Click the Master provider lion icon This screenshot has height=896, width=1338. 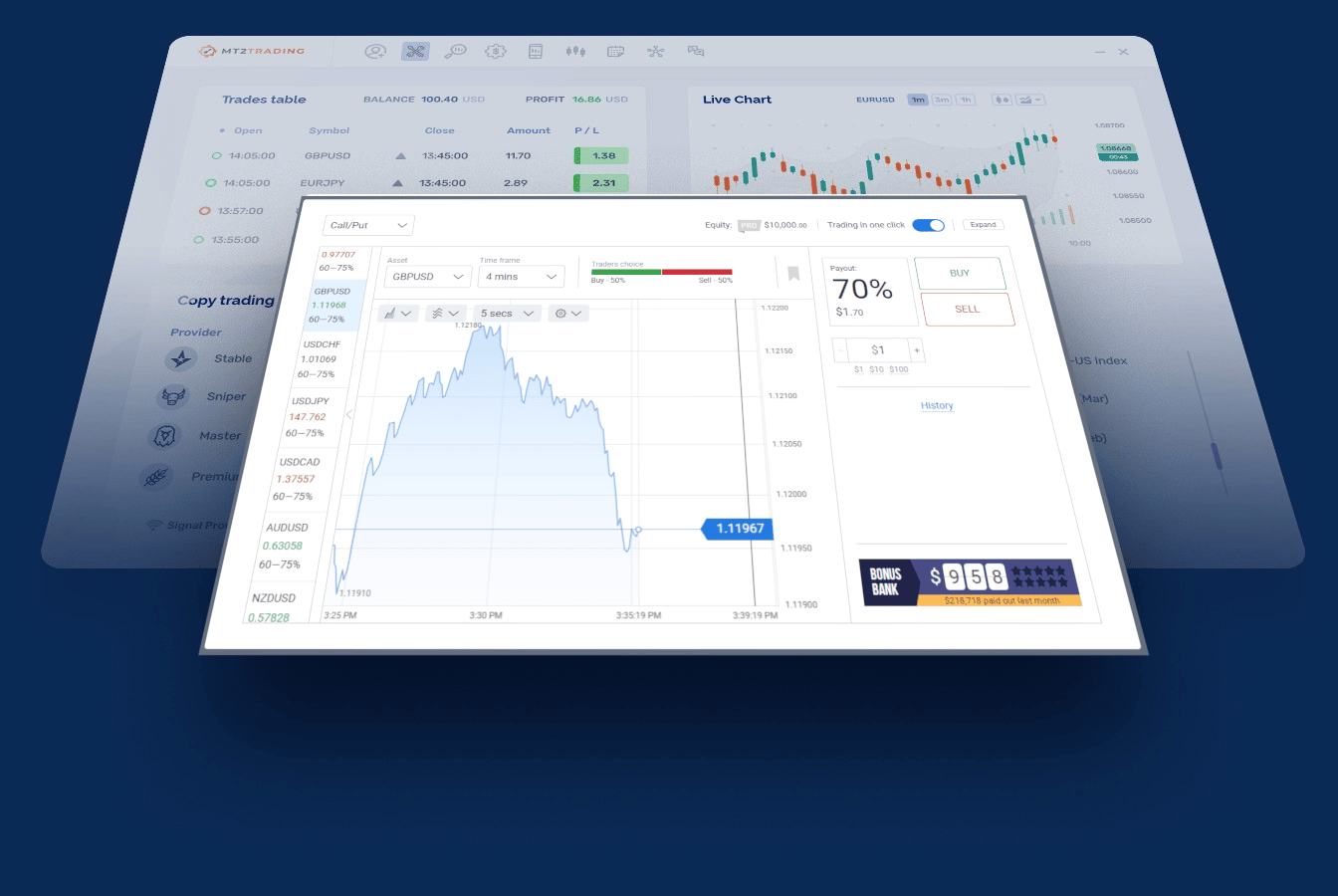[x=164, y=435]
